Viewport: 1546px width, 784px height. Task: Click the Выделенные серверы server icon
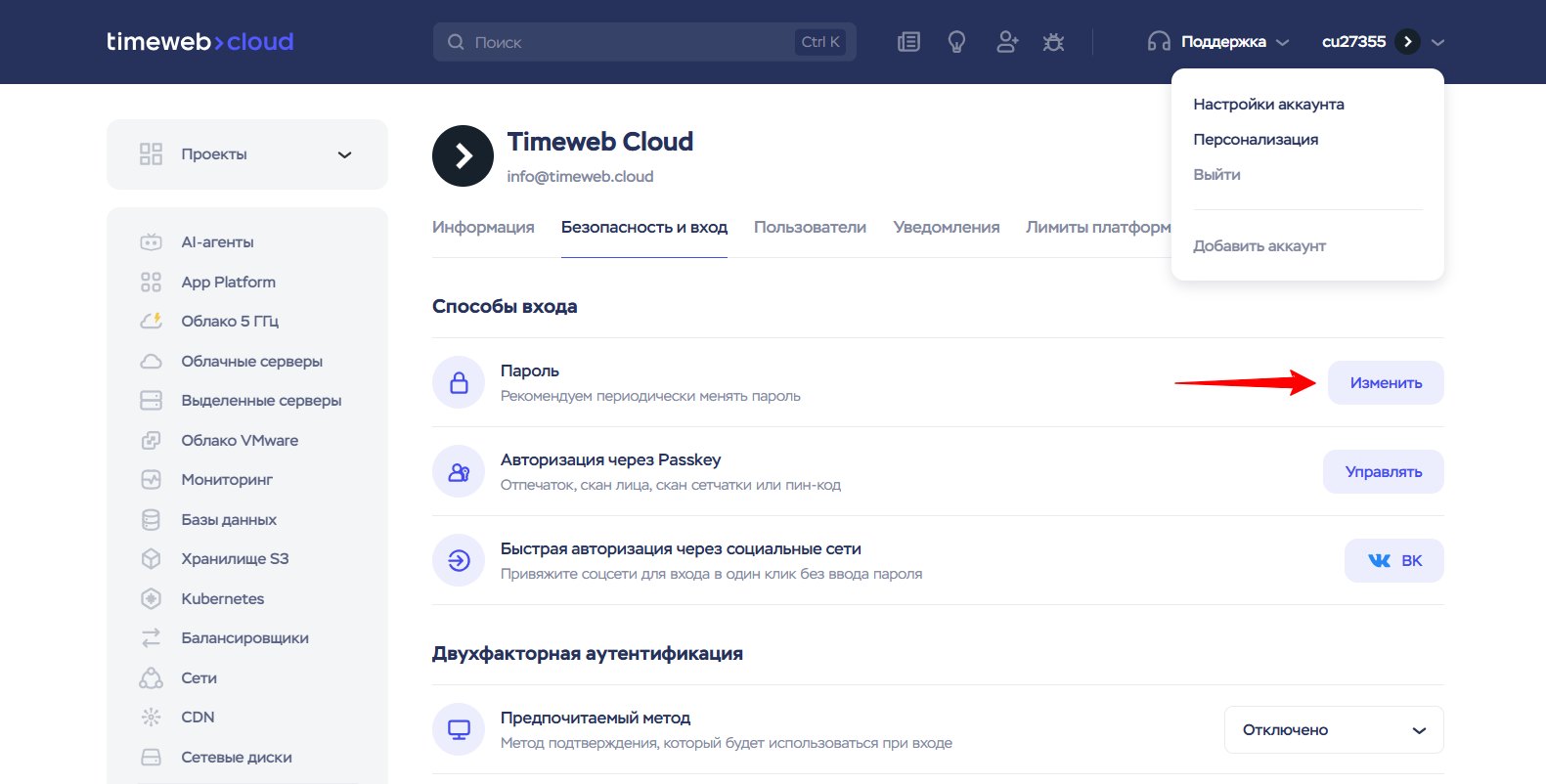[151, 401]
